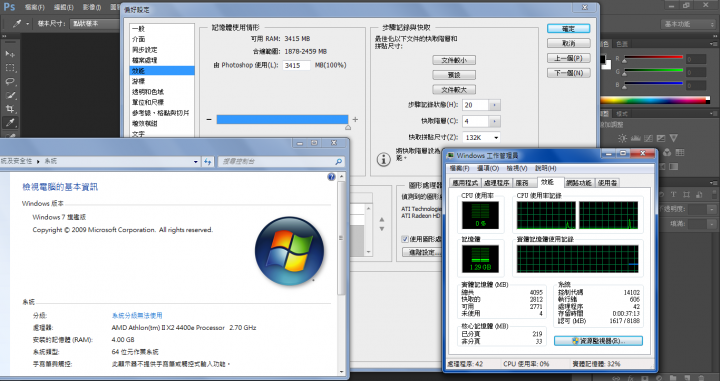The width and height of the screenshot is (720, 381).
Task: Click the 確定 button in preferences
Action: 568,28
